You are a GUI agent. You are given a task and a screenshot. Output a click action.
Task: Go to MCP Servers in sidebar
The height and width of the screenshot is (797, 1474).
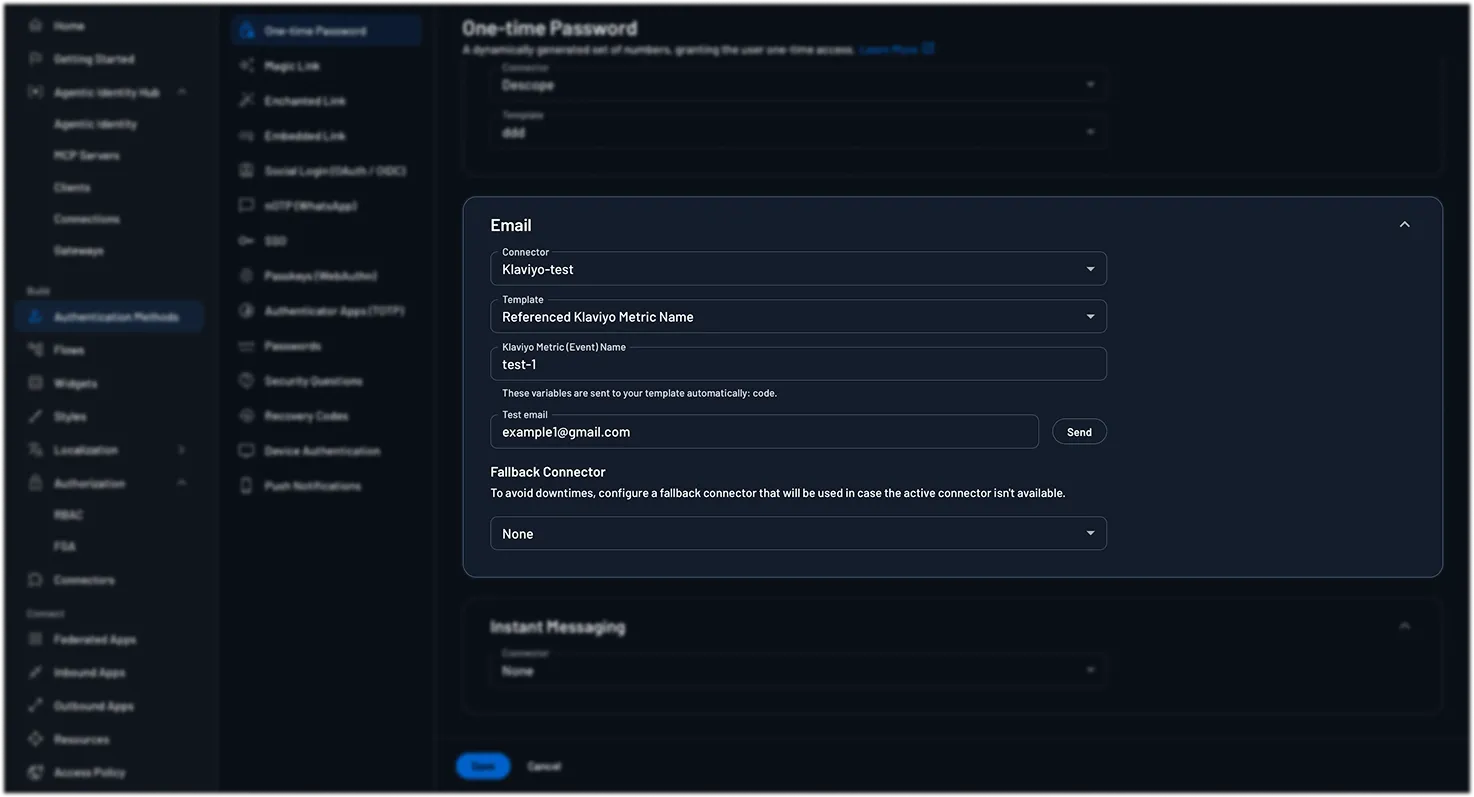[x=87, y=156]
